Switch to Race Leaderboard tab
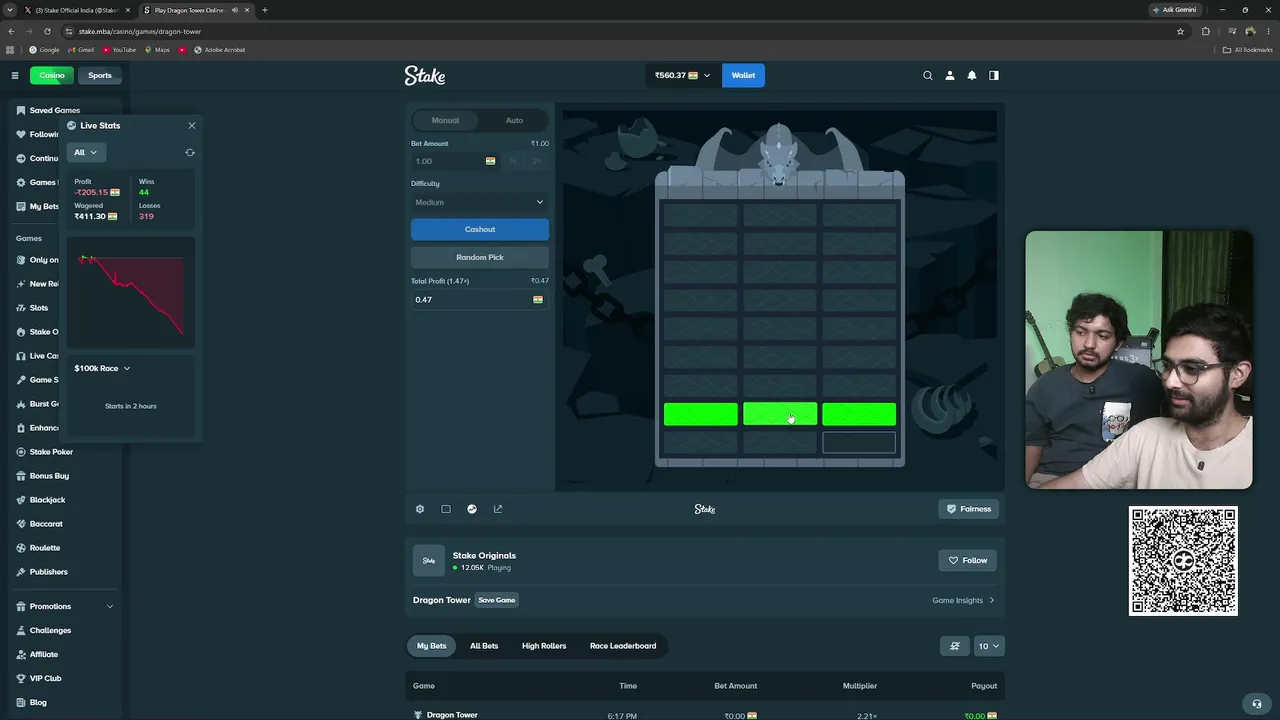Screen dimensions: 1280x720 point(623,646)
